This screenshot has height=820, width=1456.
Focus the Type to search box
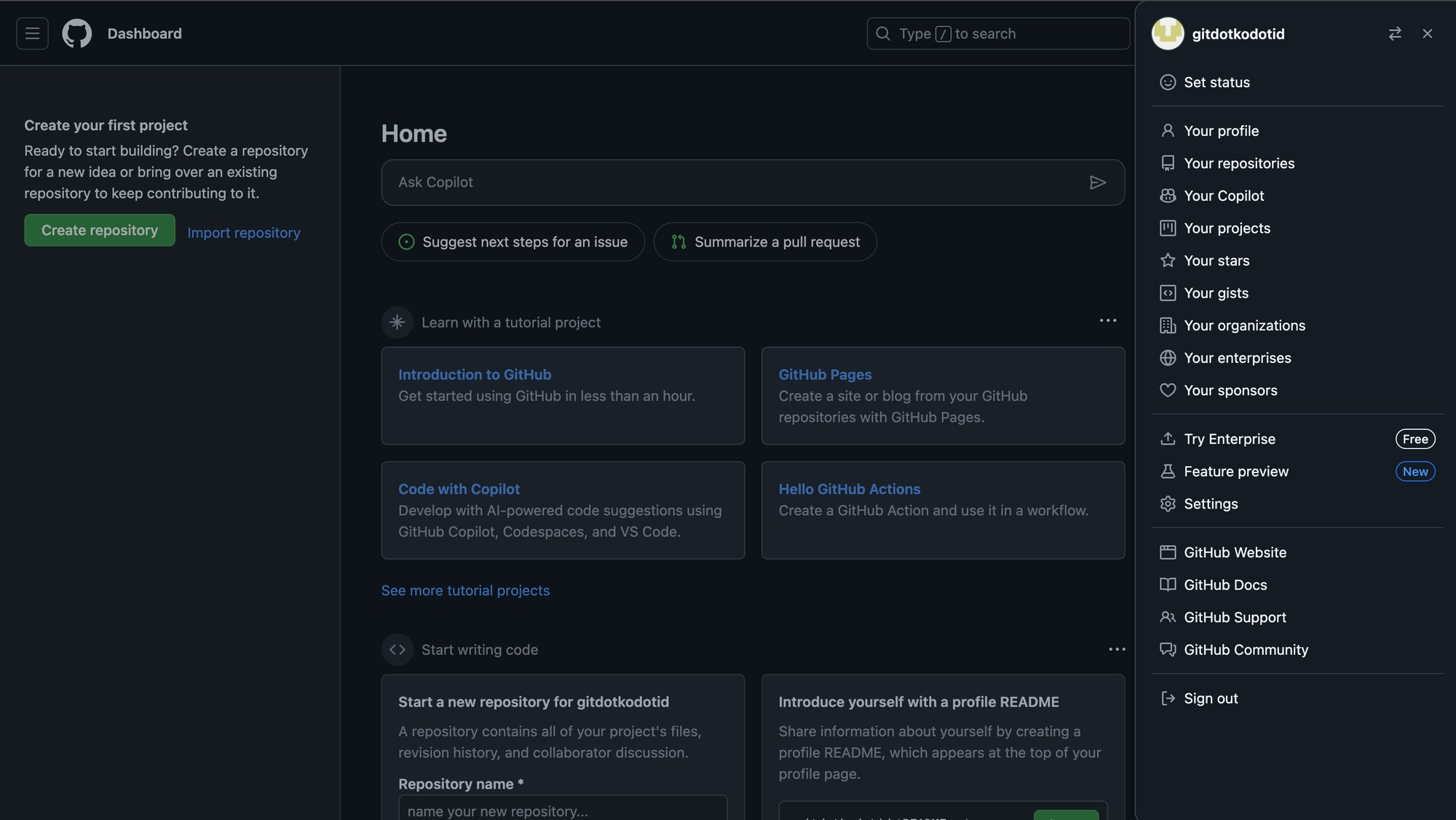pos(997,34)
